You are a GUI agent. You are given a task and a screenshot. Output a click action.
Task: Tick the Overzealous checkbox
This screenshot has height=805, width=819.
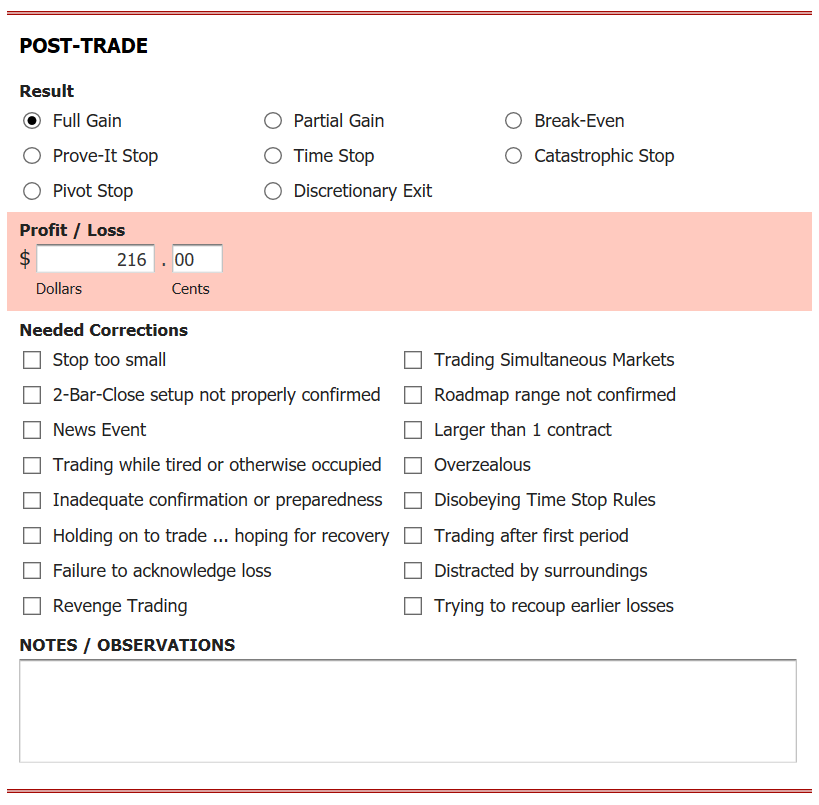413,465
